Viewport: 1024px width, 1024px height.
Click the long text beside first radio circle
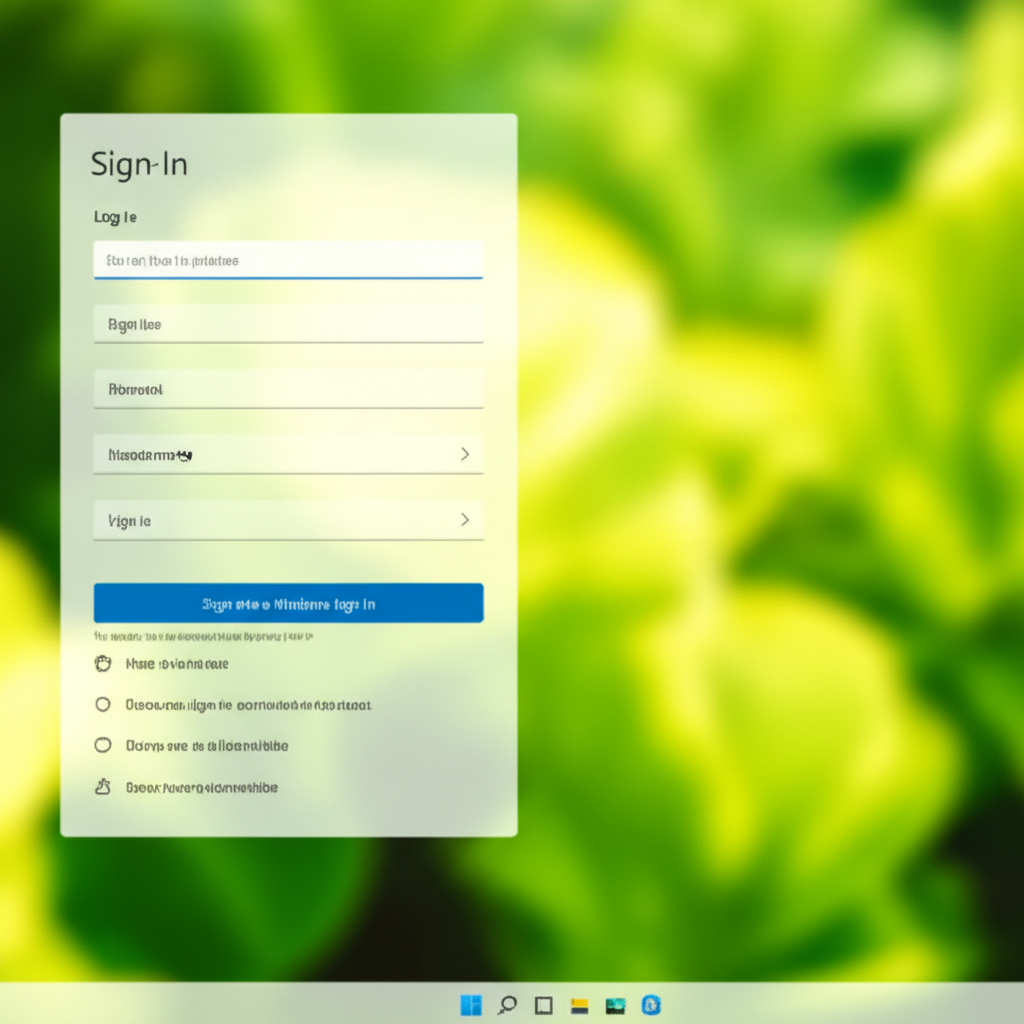tap(248, 705)
